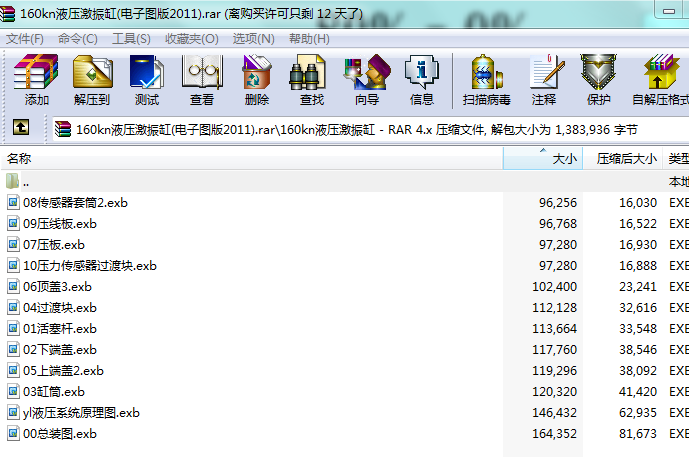Select the file 04过渡块.exb
Viewport: 689px width, 457px height.
click(x=60, y=308)
